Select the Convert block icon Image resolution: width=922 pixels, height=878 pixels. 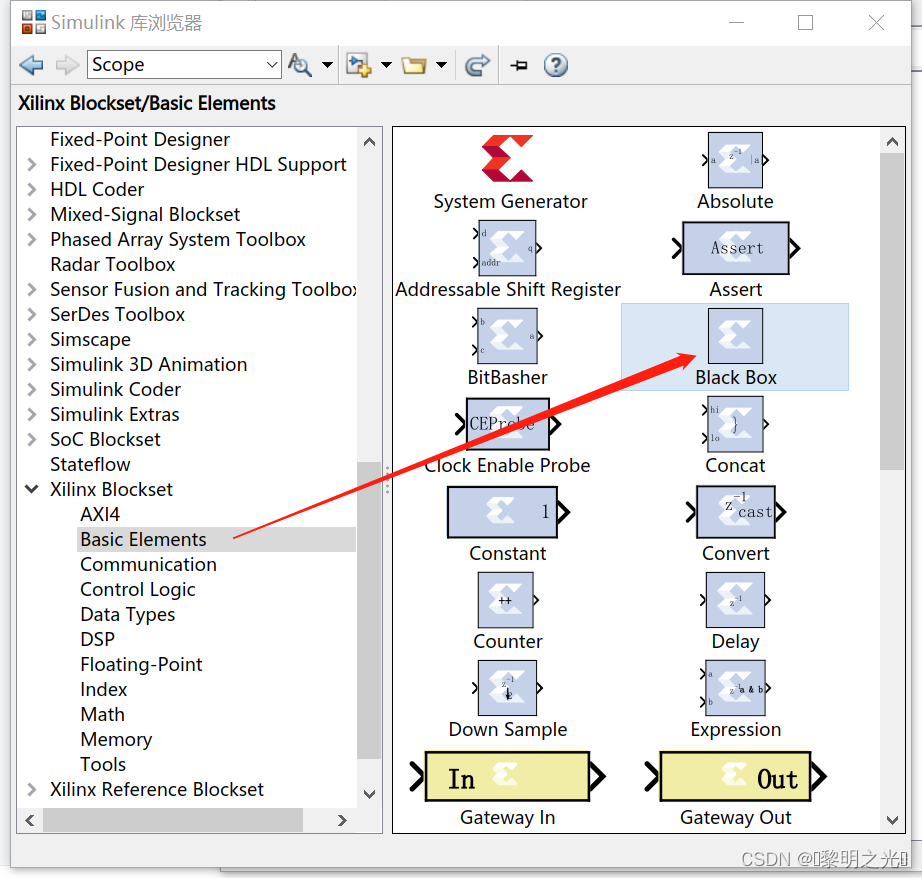click(736, 512)
